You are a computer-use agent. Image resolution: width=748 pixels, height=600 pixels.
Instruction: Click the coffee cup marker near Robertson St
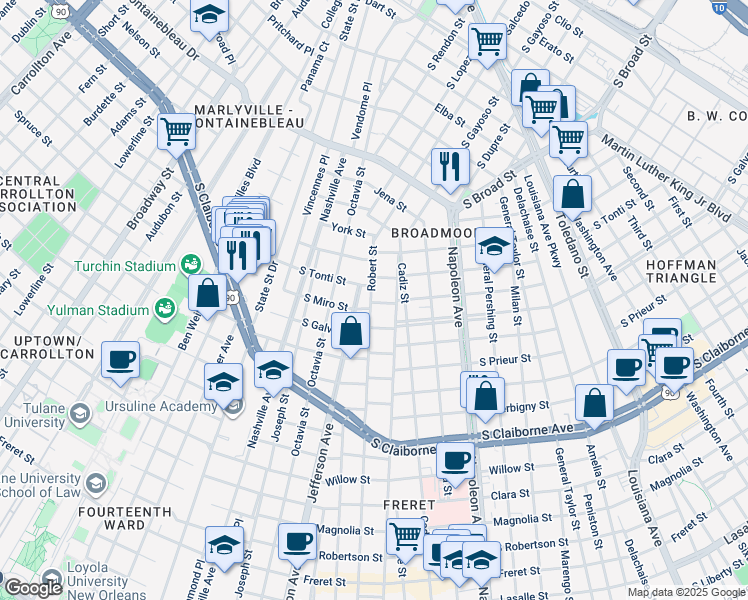297,543
